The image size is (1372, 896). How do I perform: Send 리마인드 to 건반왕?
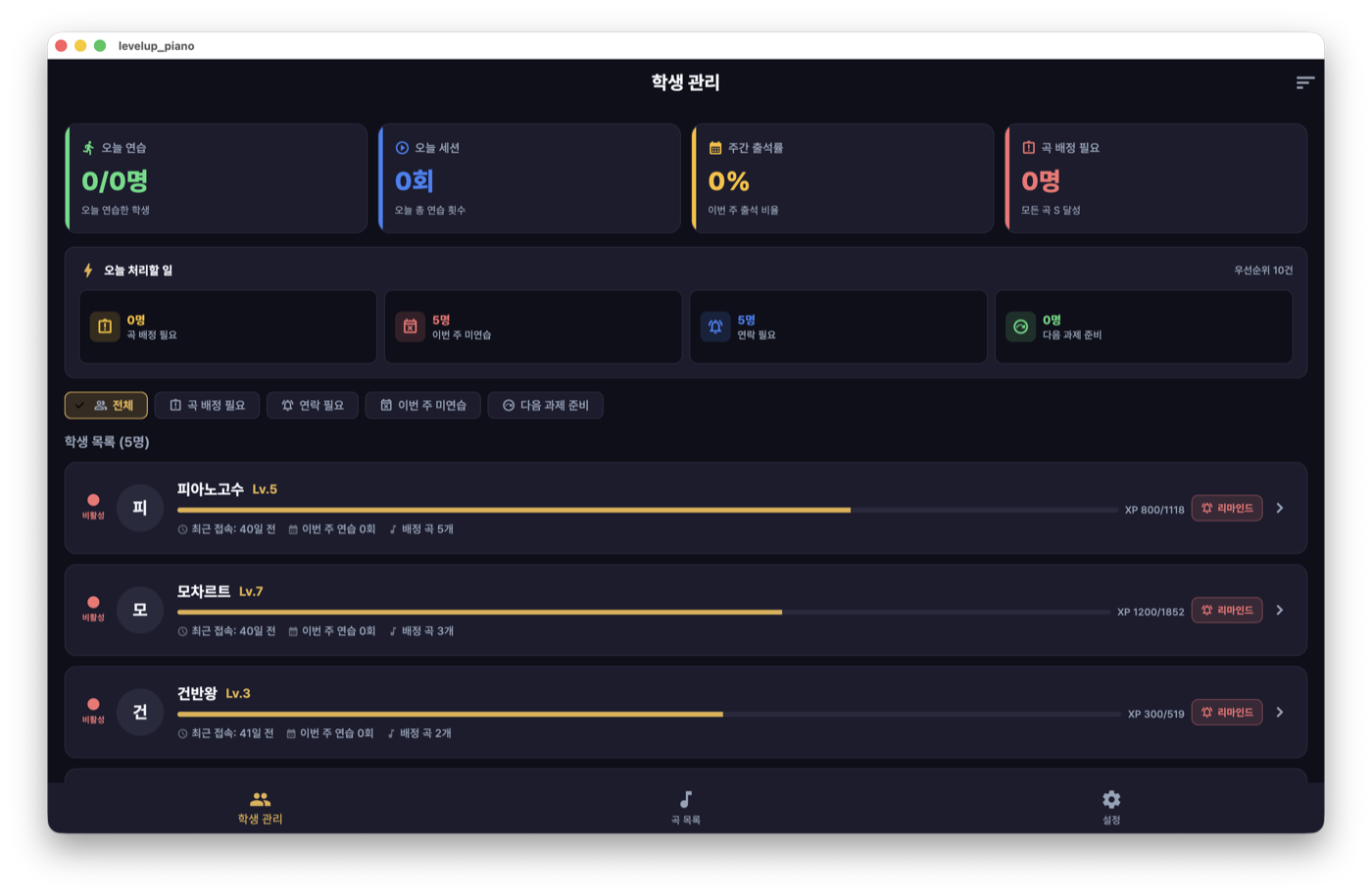(x=1227, y=712)
